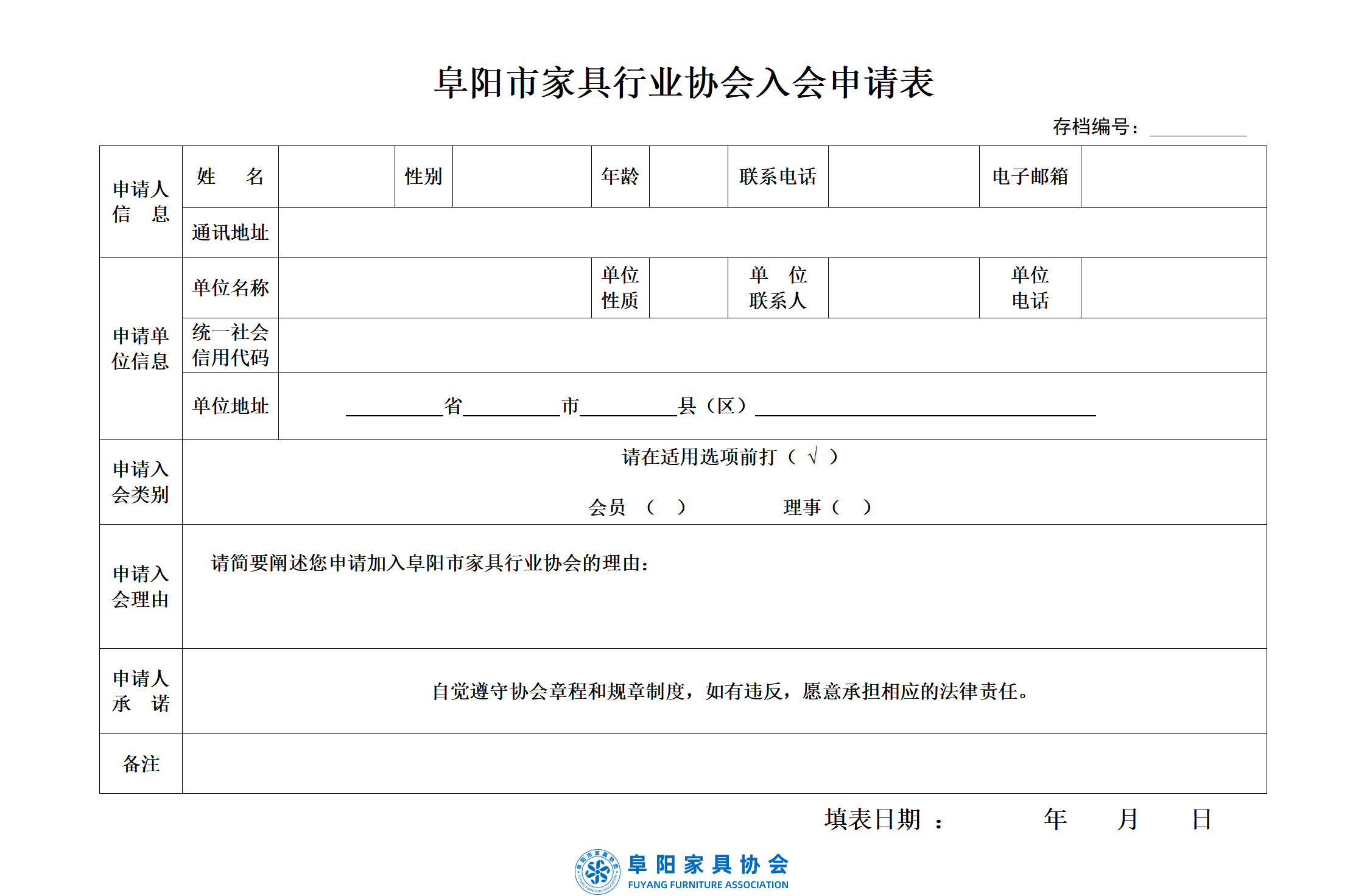Click the blank line before 省
This screenshot has height=896, width=1367.
click(x=395, y=407)
